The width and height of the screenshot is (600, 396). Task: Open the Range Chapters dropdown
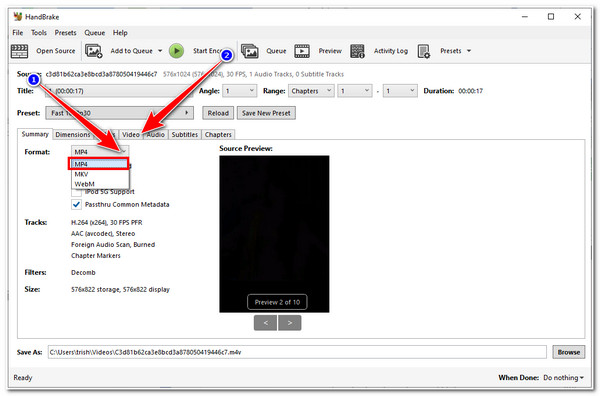click(x=311, y=91)
